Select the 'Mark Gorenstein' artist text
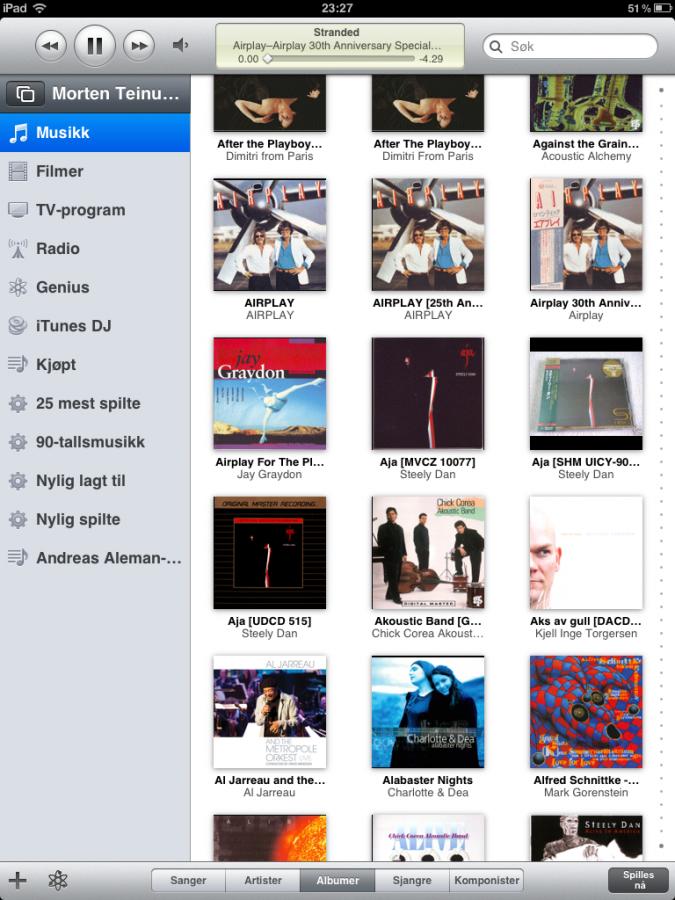Image resolution: width=675 pixels, height=900 pixels. pyautogui.click(x=586, y=792)
